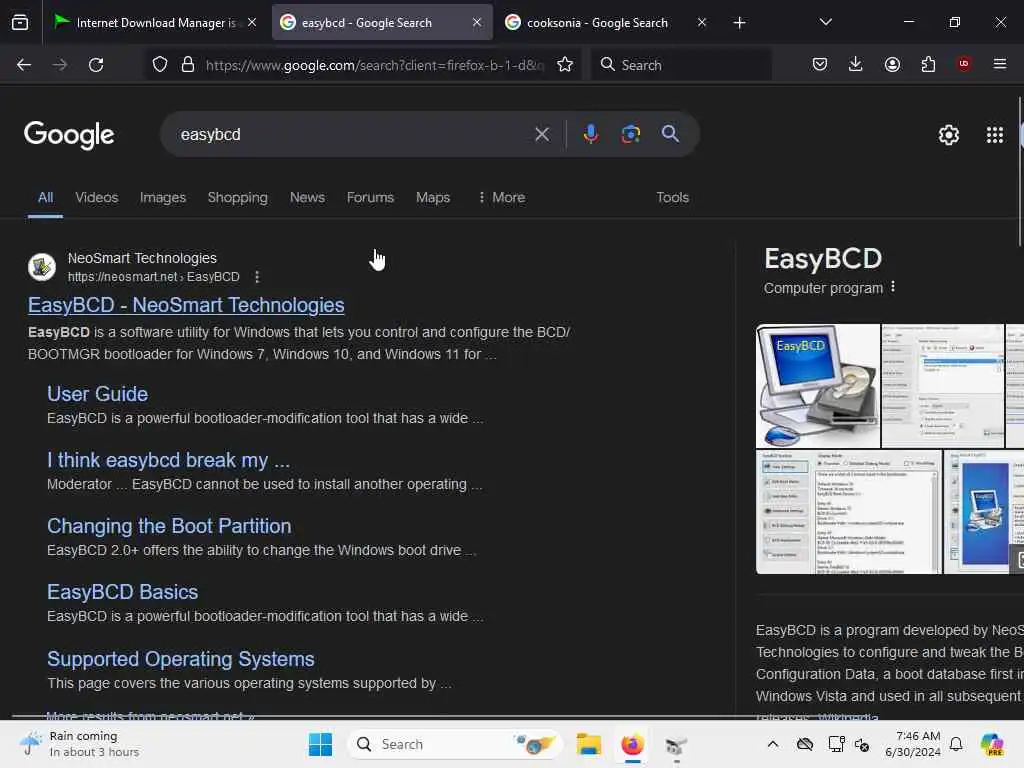Viewport: 1024px width, 768px height.
Task: Open Copilot preview in taskbar
Action: pos(992,744)
